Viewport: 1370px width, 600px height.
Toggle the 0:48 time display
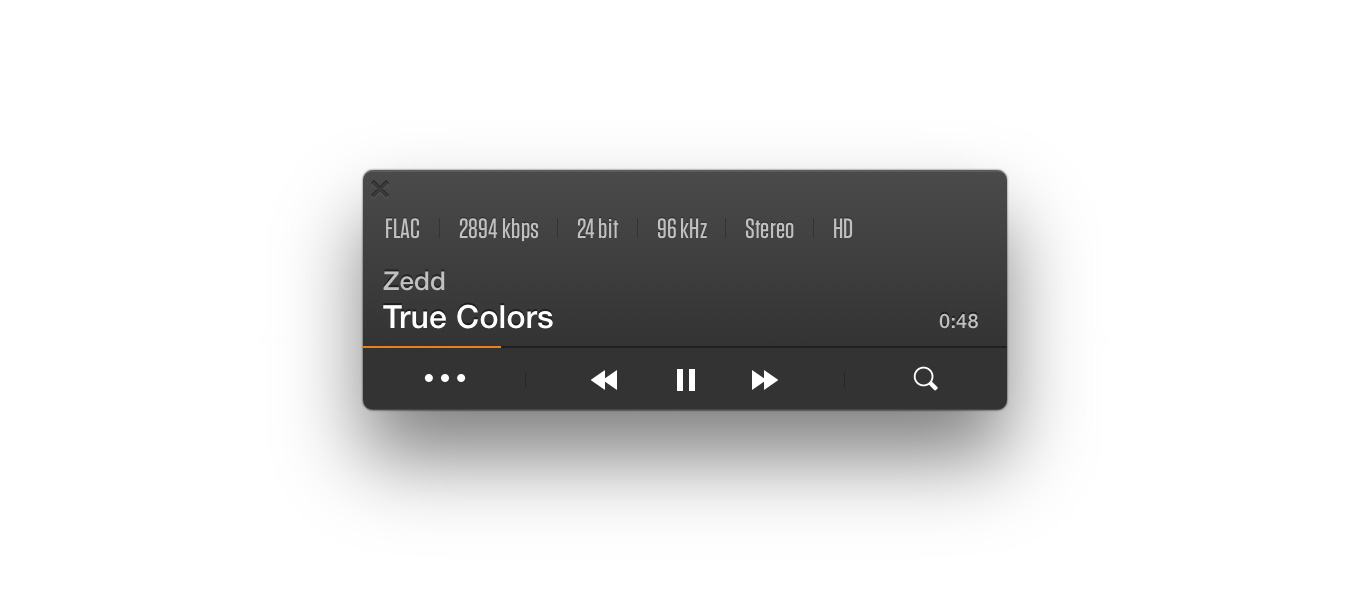coord(958,321)
